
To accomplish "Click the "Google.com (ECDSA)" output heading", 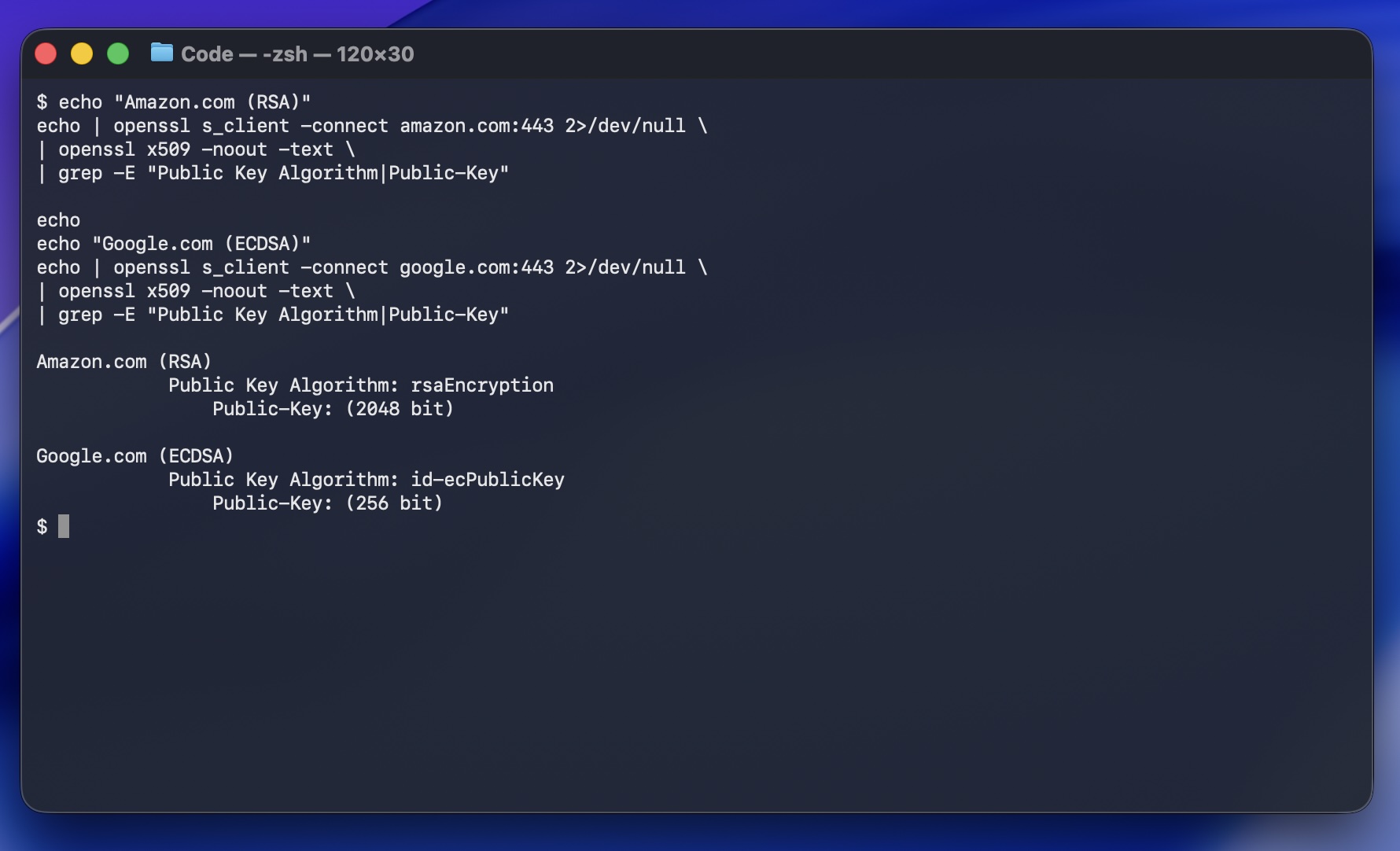I will [135, 456].
